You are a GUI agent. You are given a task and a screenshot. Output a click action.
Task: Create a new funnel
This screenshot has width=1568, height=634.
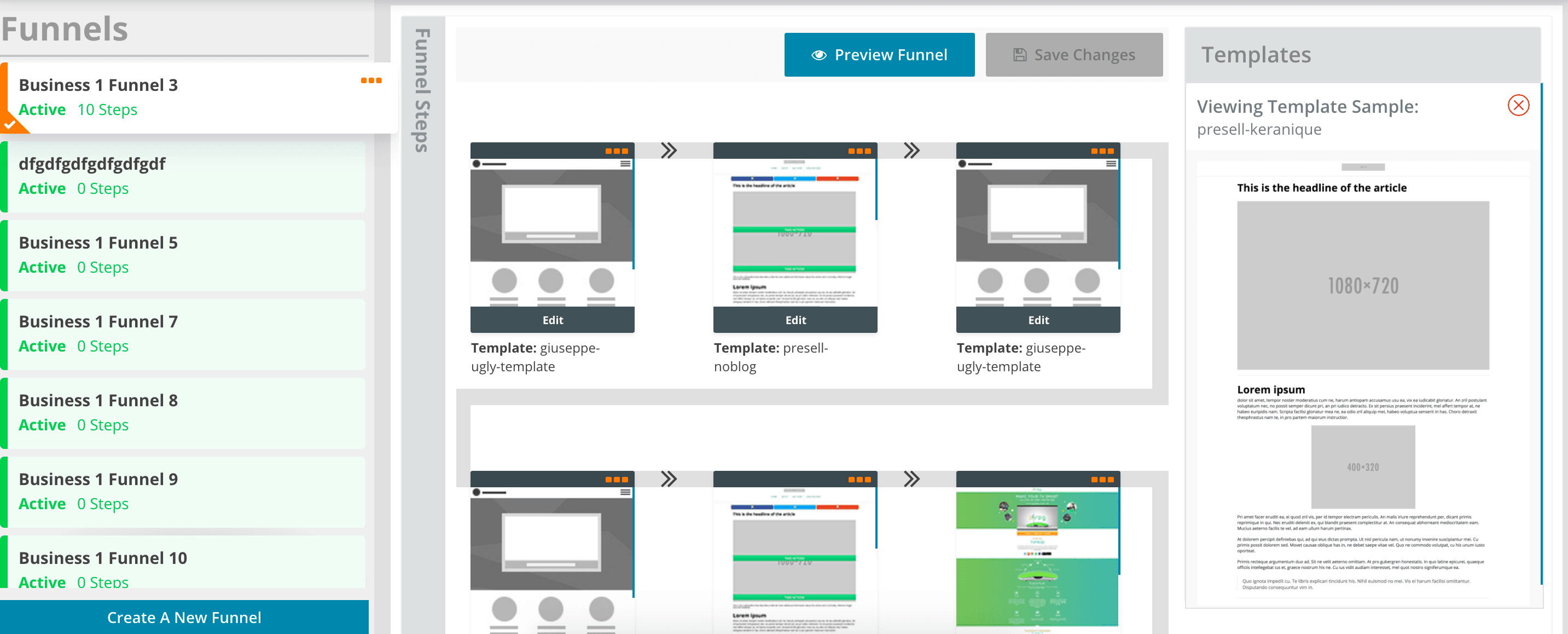pos(184,617)
